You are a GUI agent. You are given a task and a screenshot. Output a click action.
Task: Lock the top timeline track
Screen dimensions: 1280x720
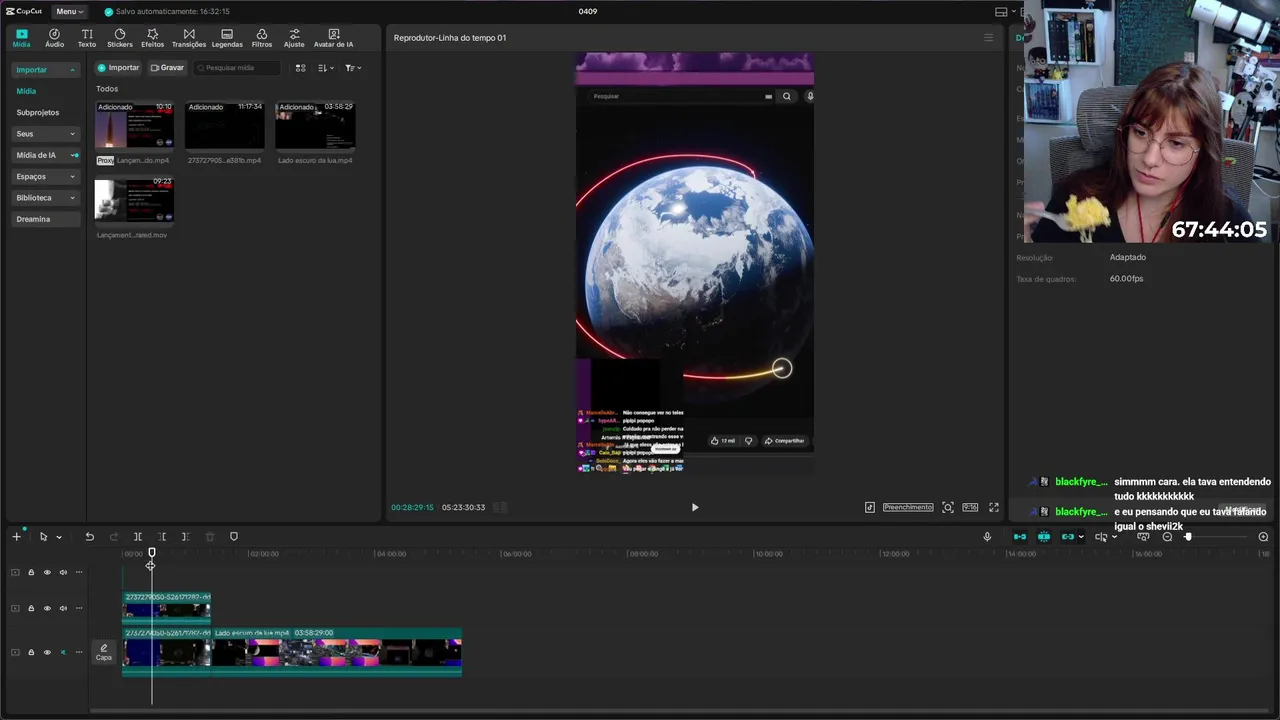[31, 572]
